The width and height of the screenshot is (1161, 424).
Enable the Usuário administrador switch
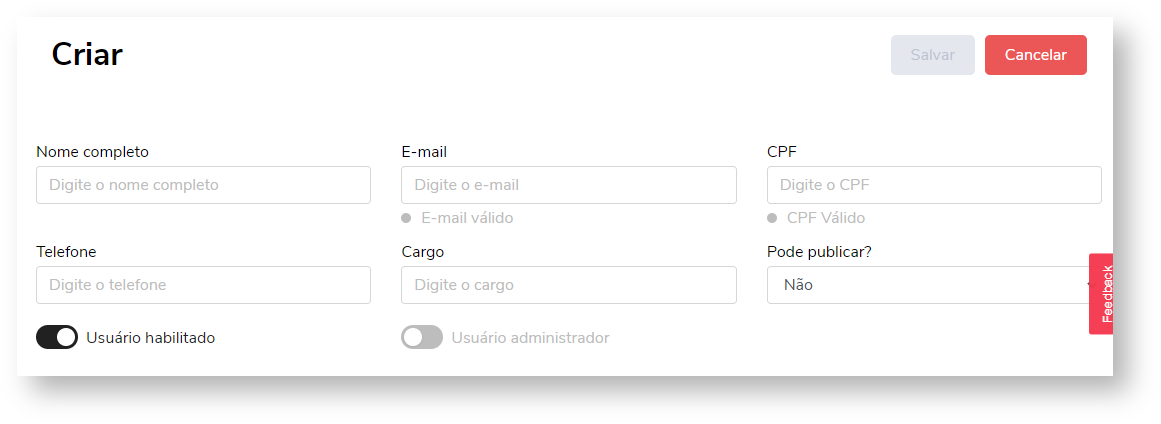(422, 337)
